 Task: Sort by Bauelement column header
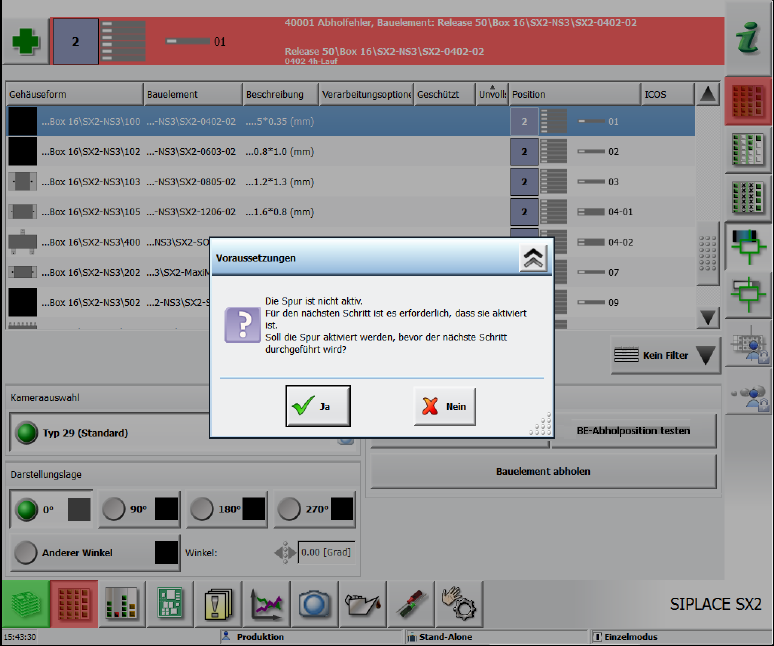coord(194,94)
